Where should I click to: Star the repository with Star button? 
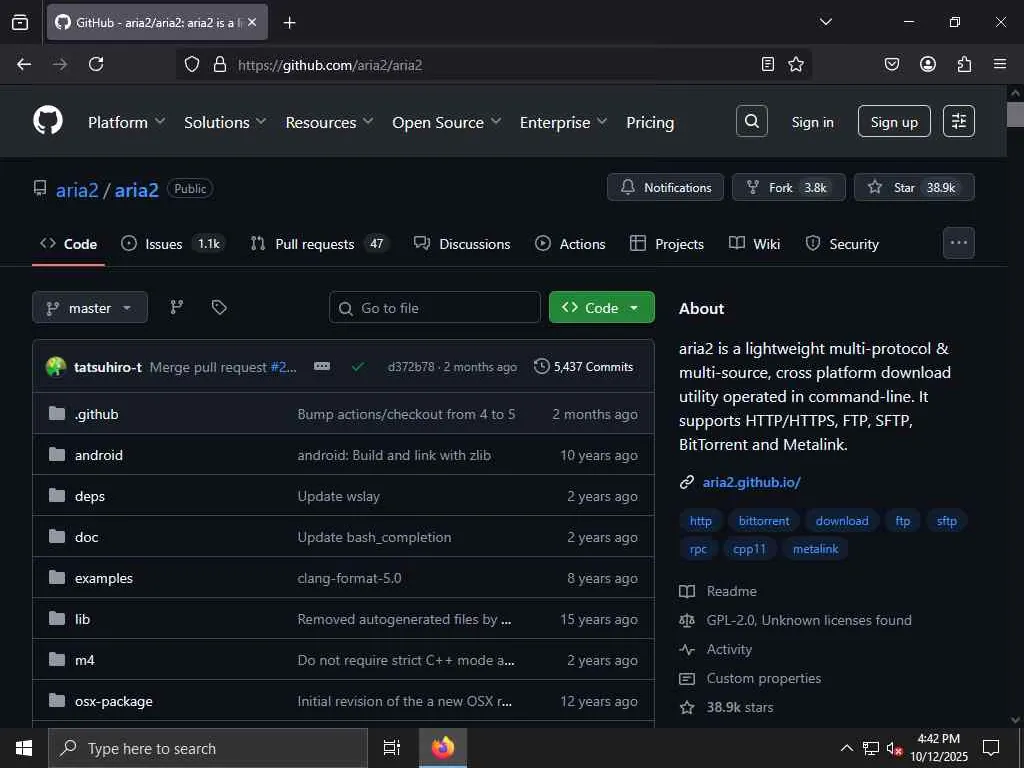point(914,187)
